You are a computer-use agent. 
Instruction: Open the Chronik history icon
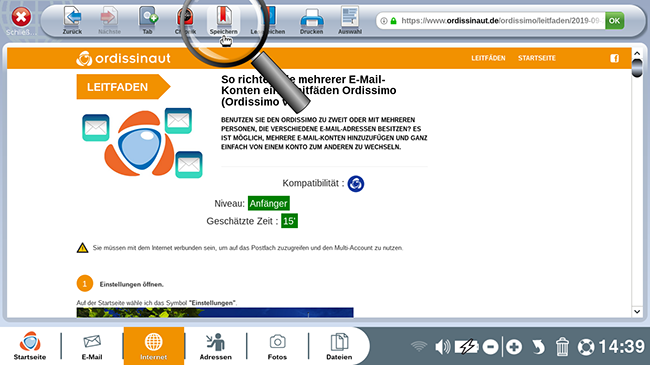(185, 20)
